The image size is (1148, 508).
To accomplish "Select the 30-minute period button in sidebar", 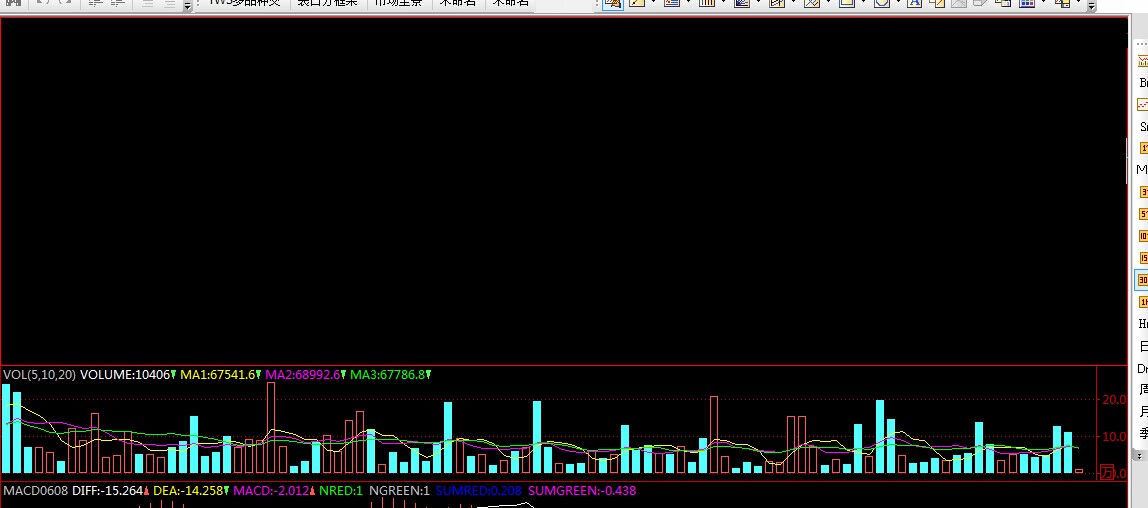I will (1143, 280).
